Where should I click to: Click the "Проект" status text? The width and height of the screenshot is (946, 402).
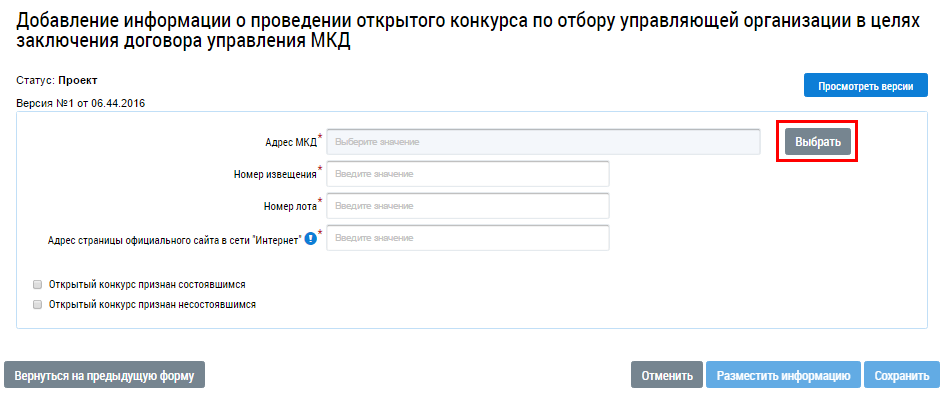[x=78, y=79]
